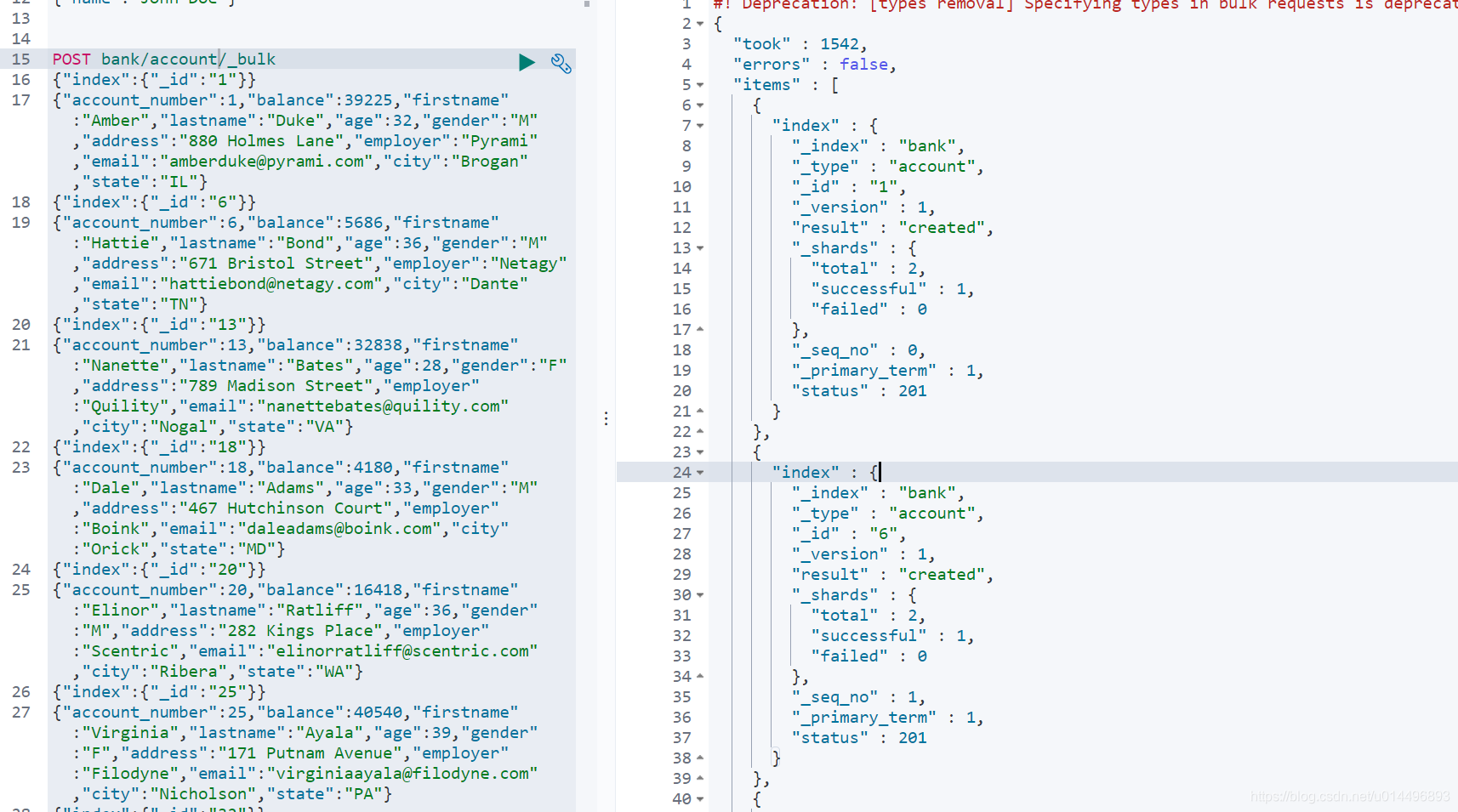The height and width of the screenshot is (812, 1458).
Task: Collapse the "_shards" block at line 13
Action: [x=700, y=248]
